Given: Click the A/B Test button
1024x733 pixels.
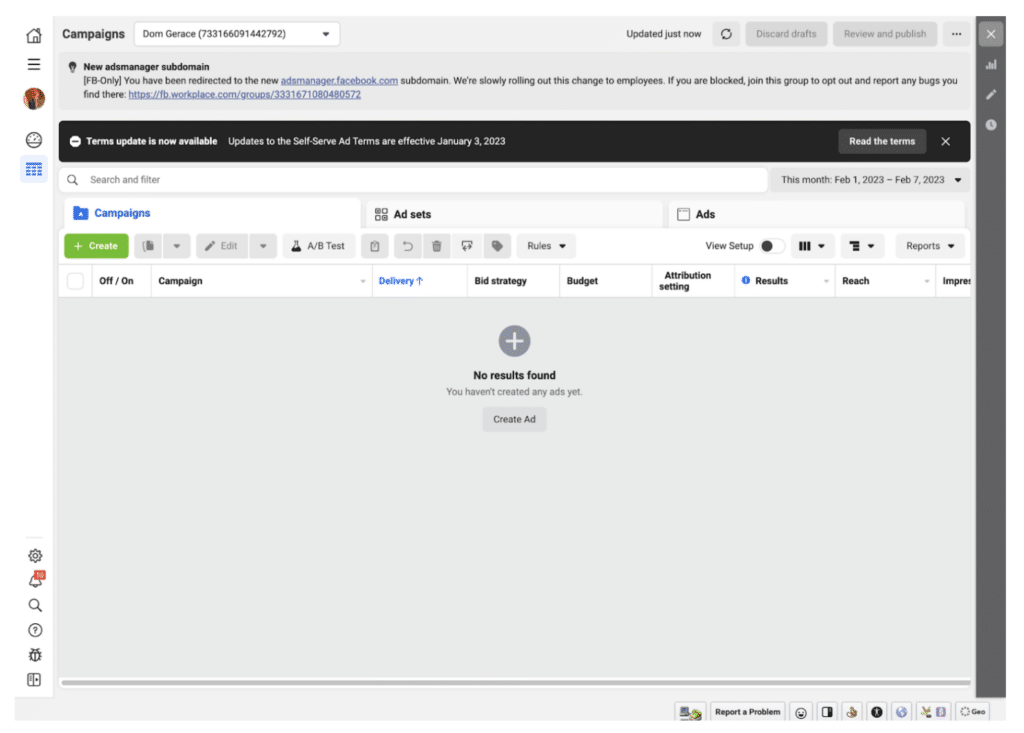Looking at the screenshot, I should point(319,246).
